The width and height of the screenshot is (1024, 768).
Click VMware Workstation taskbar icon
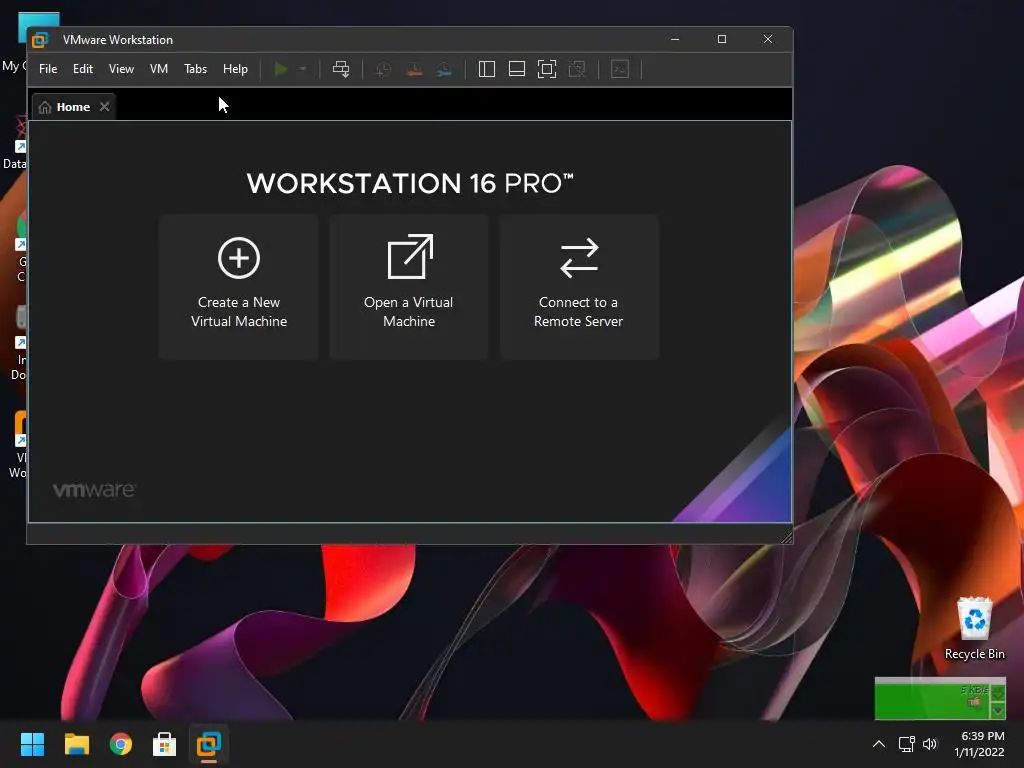(x=209, y=744)
